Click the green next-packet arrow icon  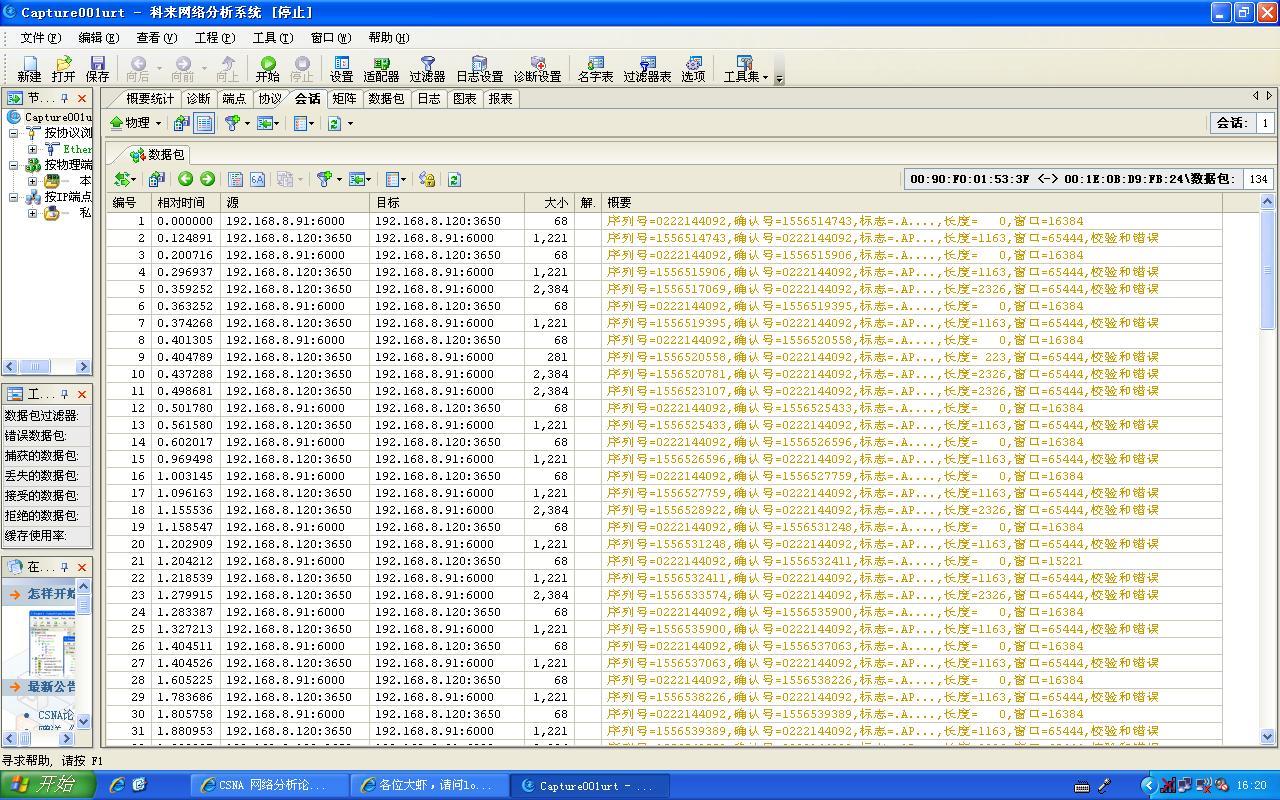(207, 179)
